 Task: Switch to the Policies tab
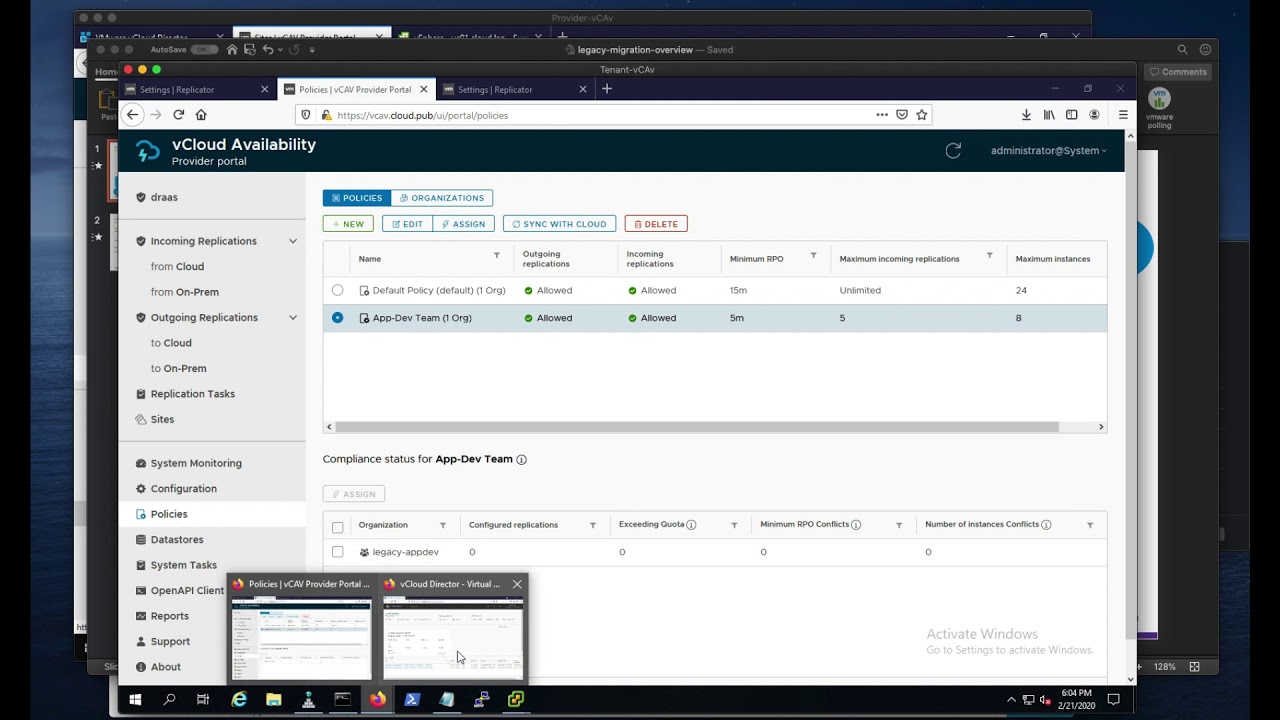(x=357, y=198)
